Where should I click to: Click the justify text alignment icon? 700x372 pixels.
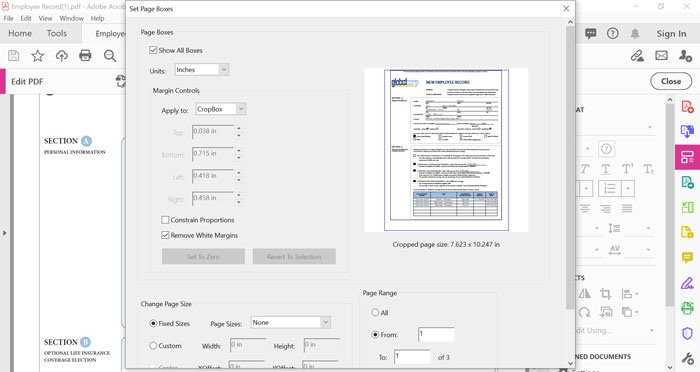626,208
